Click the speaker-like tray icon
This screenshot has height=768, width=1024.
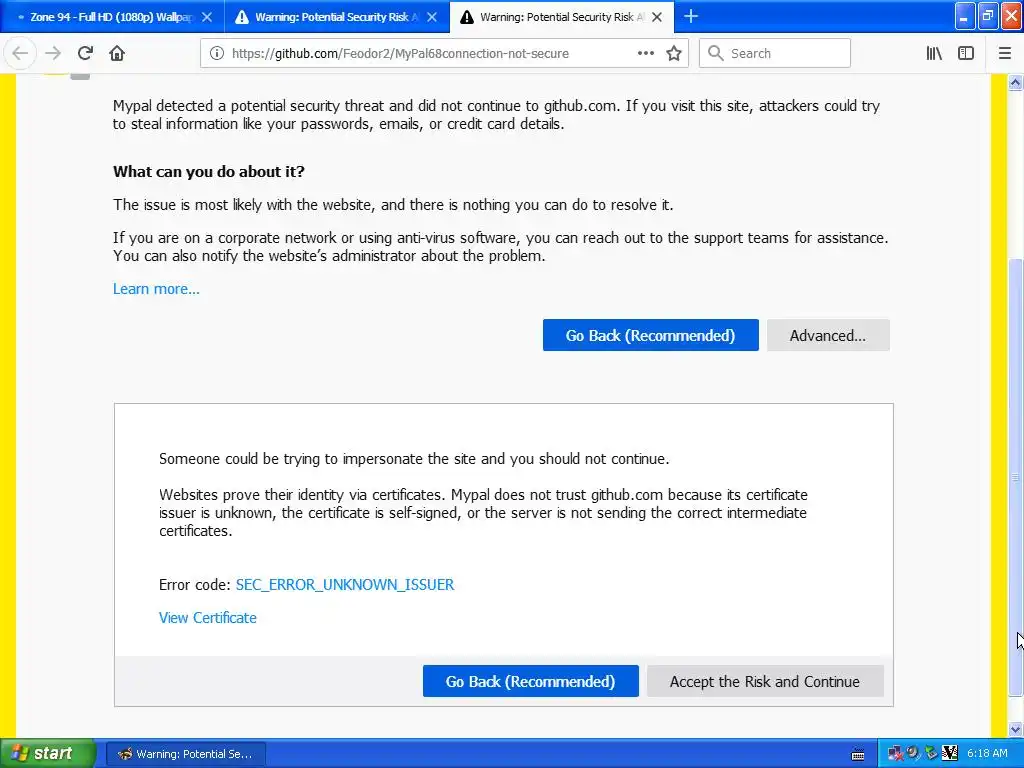[913, 754]
